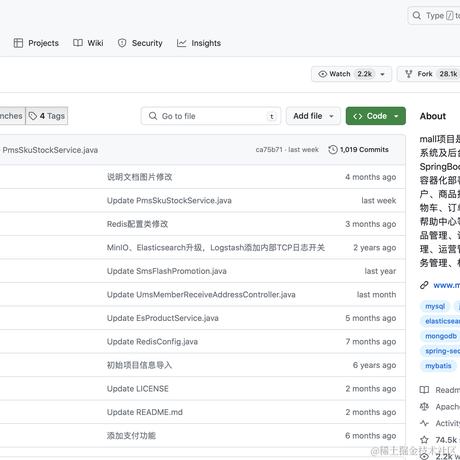The height and width of the screenshot is (460, 460).
Task: Open the commit hash ca75b71
Action: click(269, 150)
